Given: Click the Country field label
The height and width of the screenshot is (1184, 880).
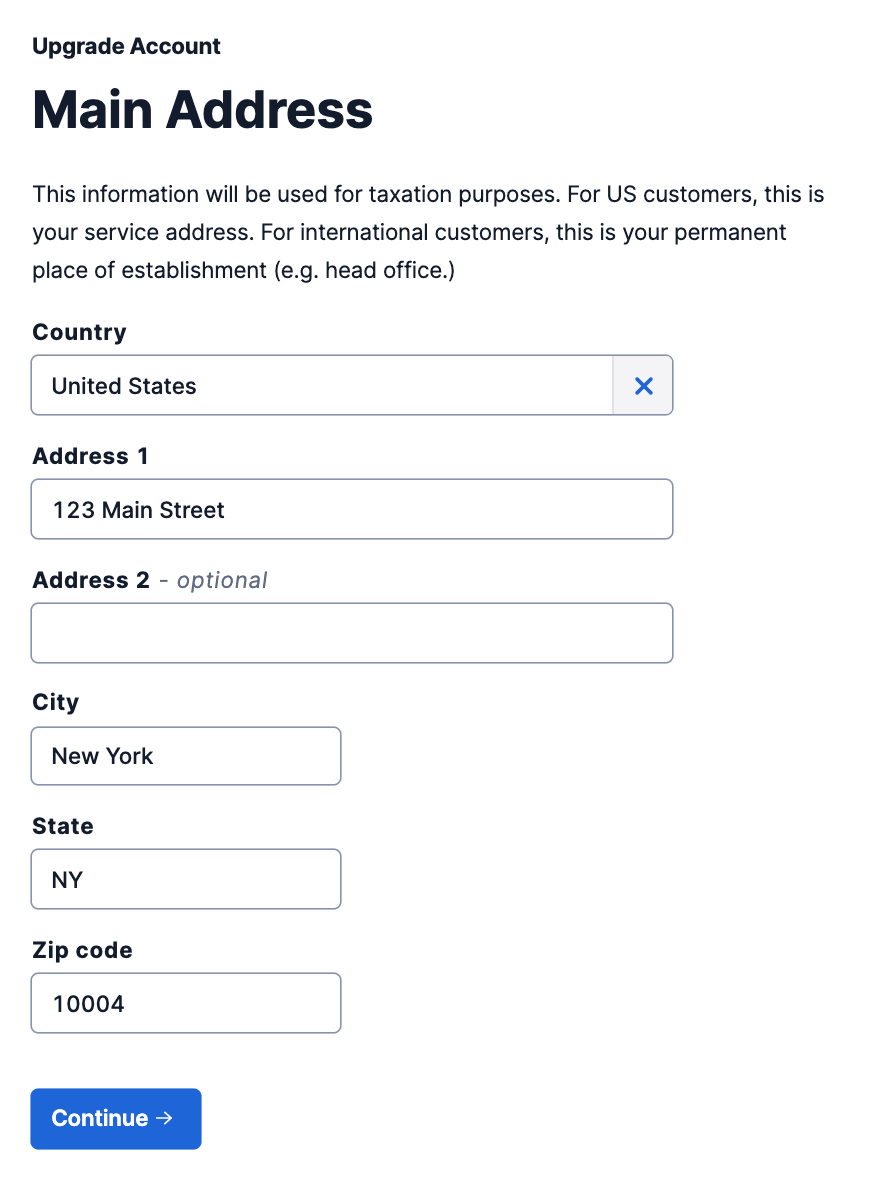Looking at the screenshot, I should coord(79,332).
